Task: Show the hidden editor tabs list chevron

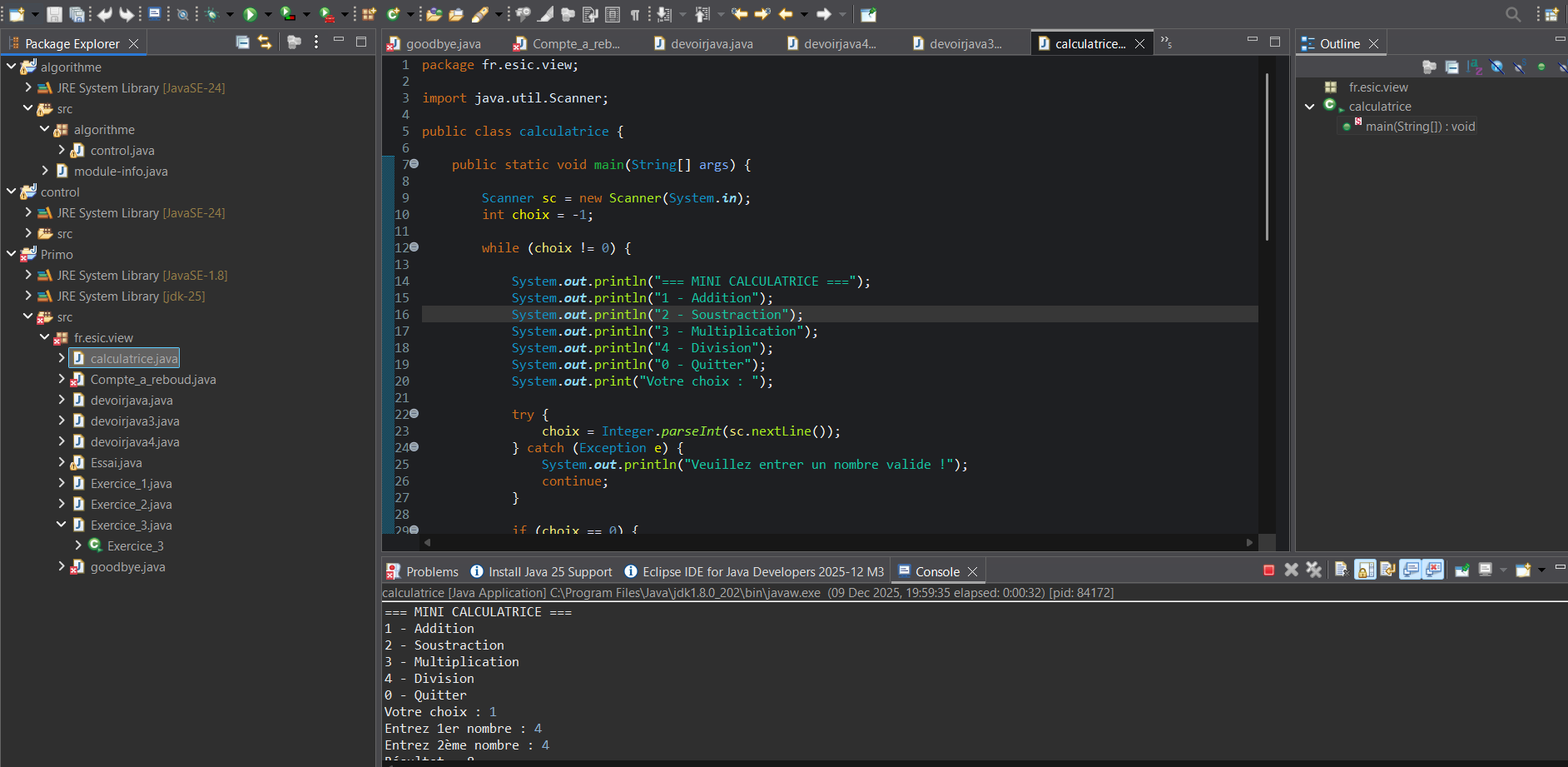Action: 1166,42
